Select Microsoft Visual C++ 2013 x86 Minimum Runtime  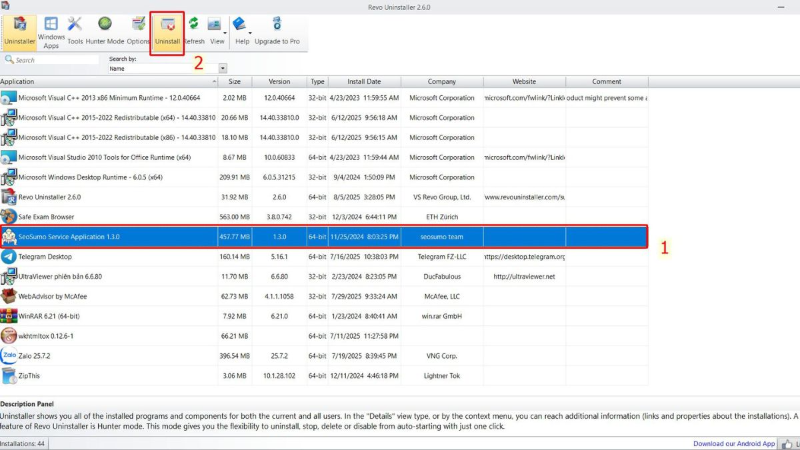[324, 98]
